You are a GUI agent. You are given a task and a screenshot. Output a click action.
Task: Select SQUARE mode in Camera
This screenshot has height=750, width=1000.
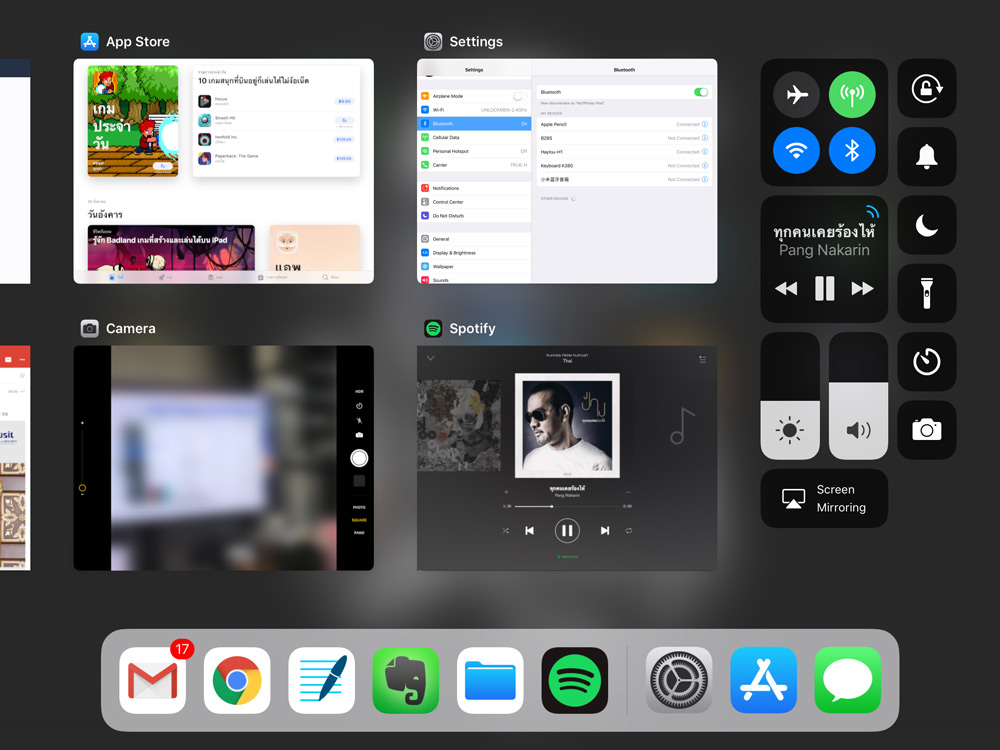click(x=359, y=520)
